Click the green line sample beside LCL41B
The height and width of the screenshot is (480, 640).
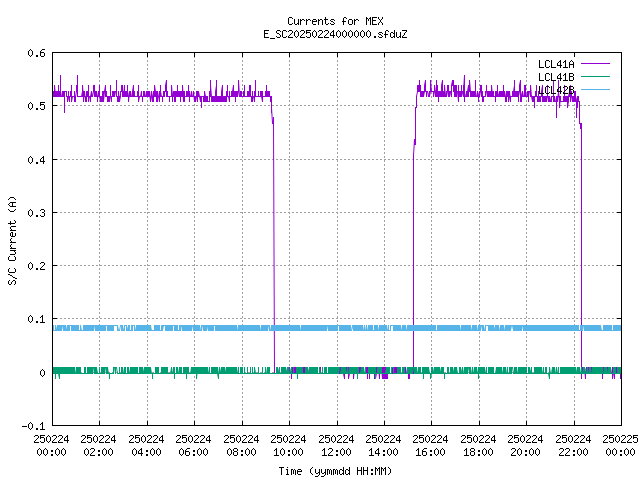click(595, 76)
